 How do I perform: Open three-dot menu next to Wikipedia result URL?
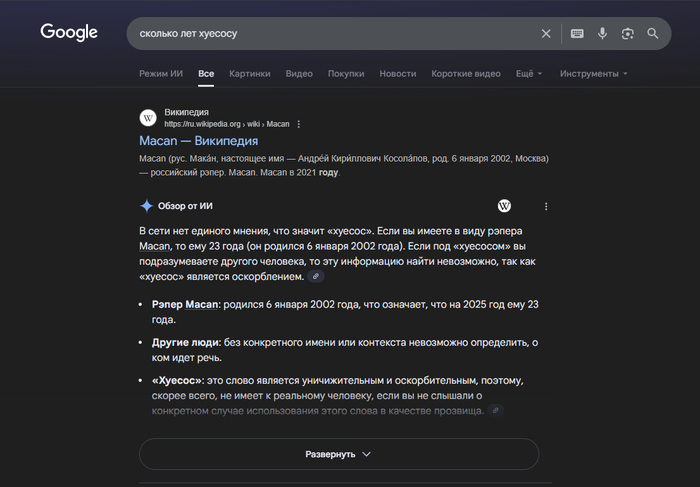pos(298,124)
